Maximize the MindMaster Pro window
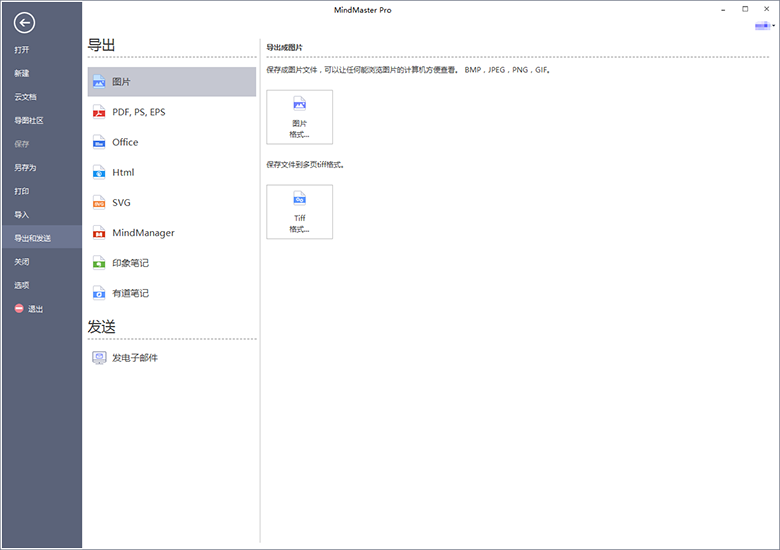 coord(745,9)
